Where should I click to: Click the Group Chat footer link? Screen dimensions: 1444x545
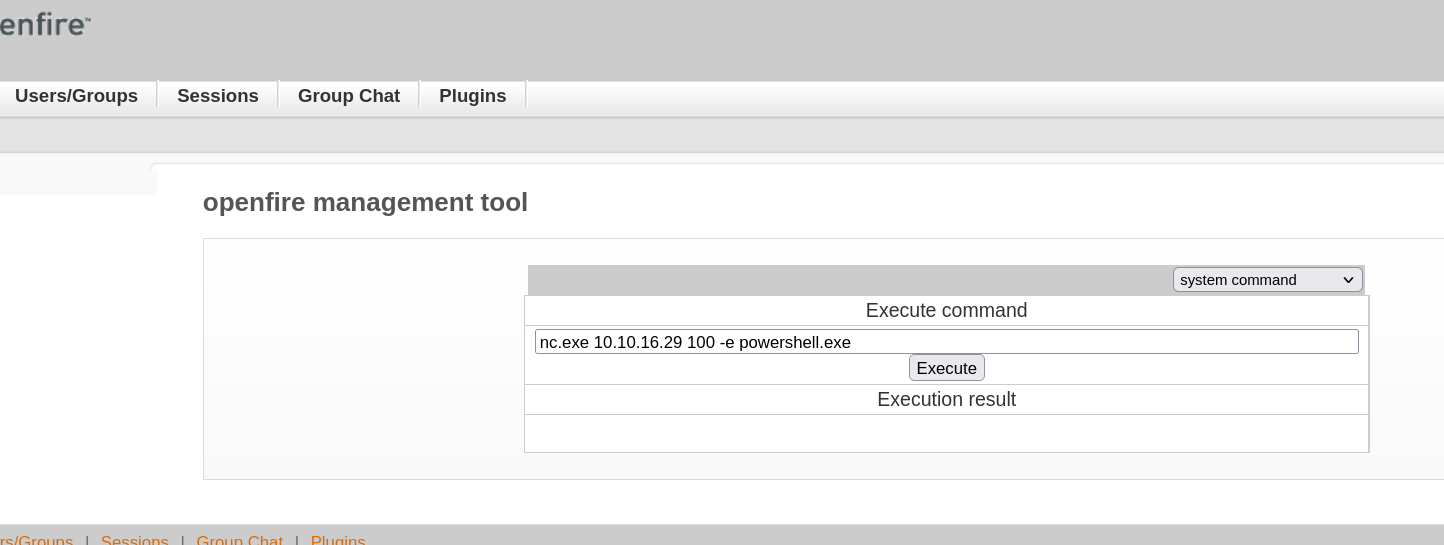pos(240,540)
